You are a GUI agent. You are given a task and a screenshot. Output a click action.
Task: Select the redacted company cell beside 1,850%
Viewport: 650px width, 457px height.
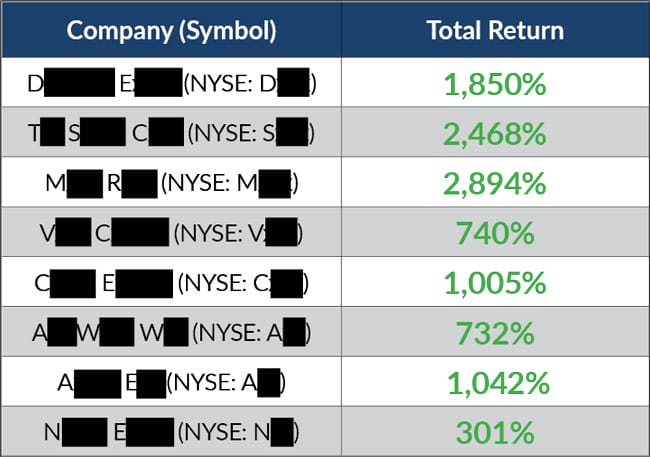pos(171,84)
